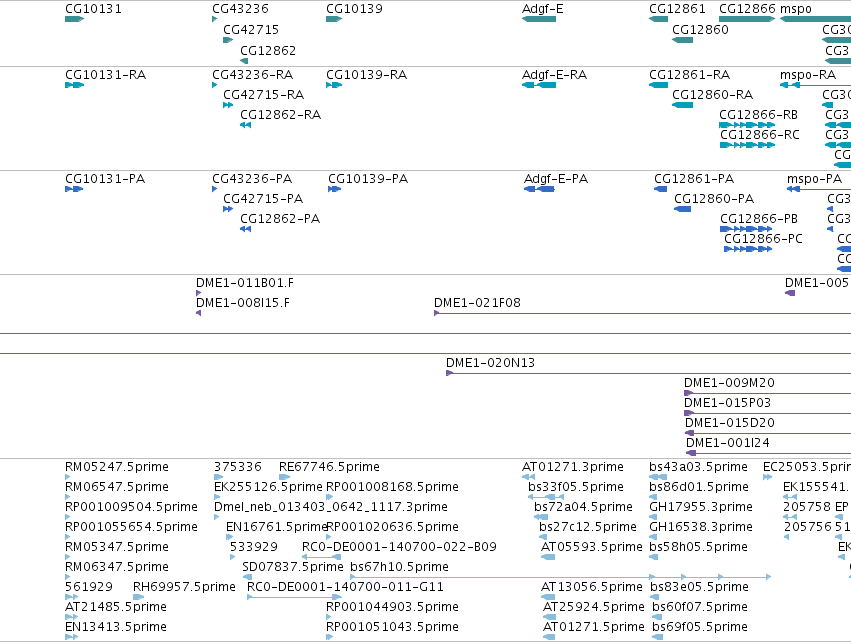Click the CG12860 gene label

tap(700, 29)
